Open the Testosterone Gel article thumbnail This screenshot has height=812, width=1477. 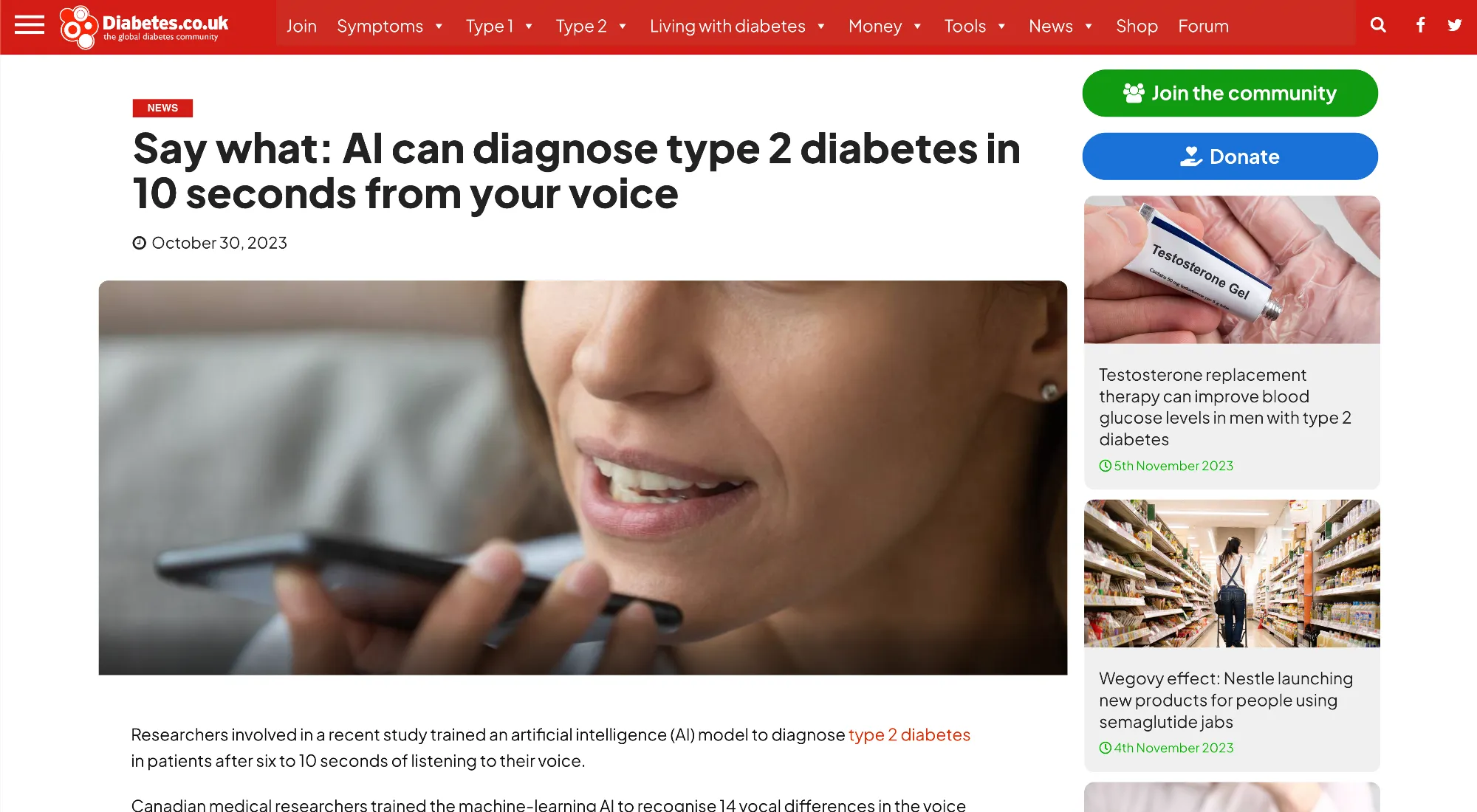coord(1232,269)
